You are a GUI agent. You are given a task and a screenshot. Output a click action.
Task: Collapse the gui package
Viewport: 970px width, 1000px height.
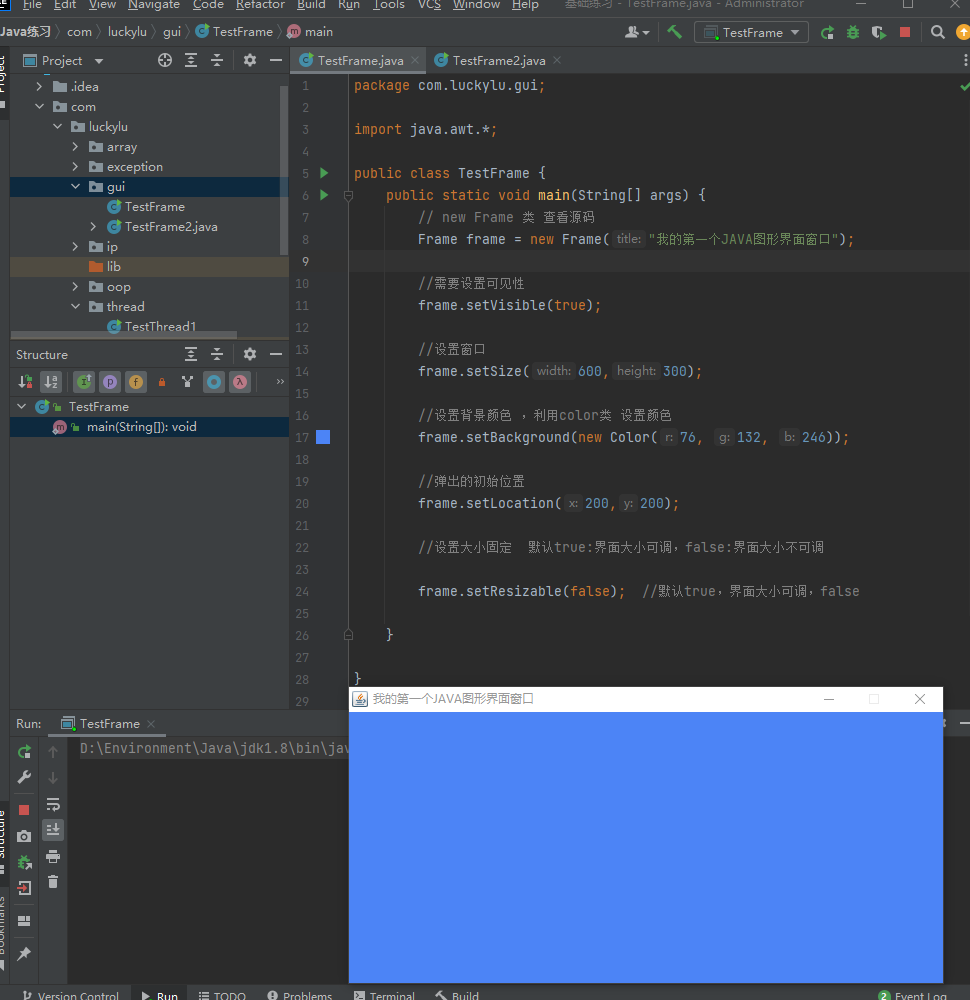pyautogui.click(x=75, y=186)
